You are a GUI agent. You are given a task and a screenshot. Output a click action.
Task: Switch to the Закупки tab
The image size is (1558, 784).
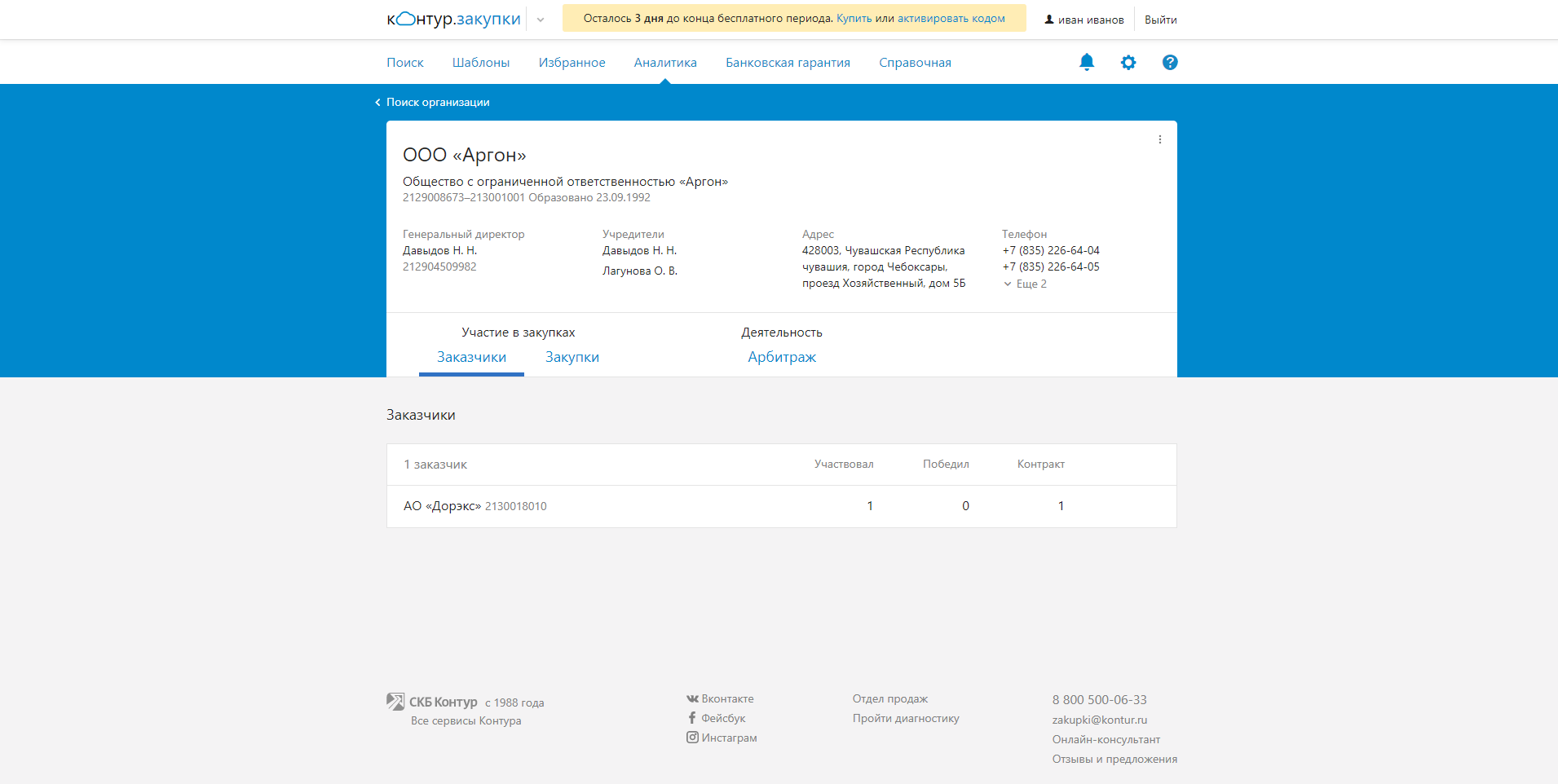[x=572, y=357]
